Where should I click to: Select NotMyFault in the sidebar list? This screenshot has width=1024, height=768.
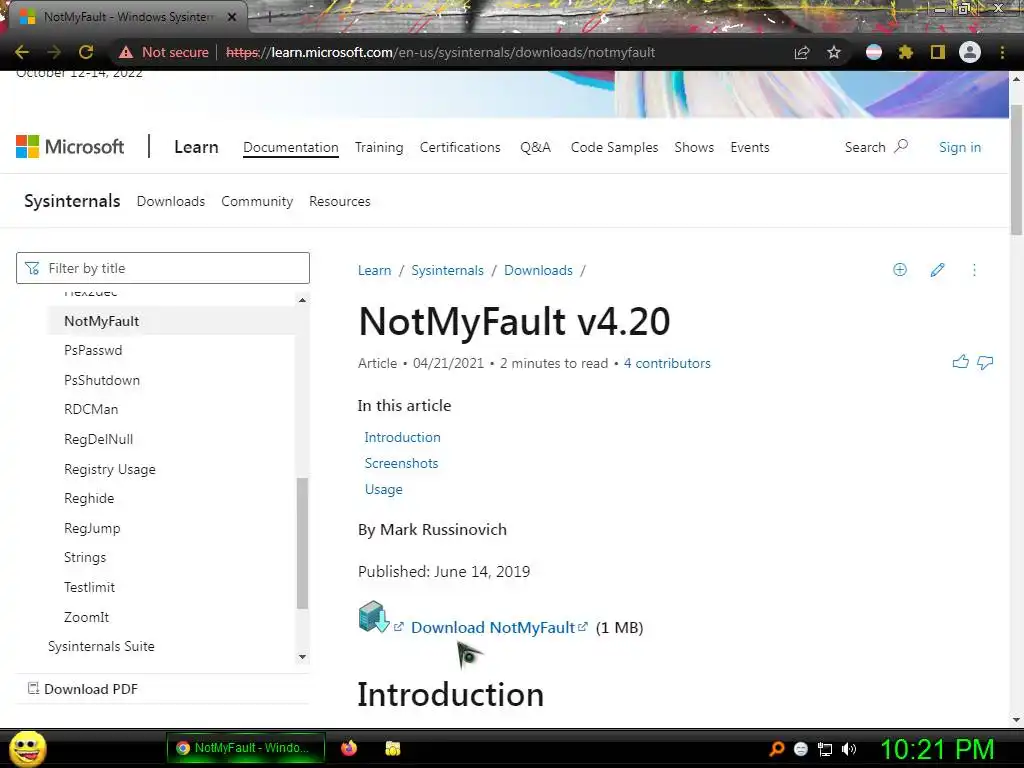(101, 321)
